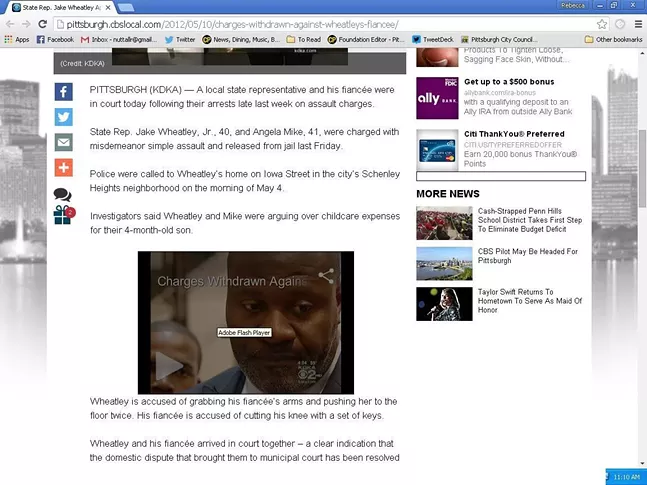Viewport: 647px width, 485px height.
Task: Open Foundation Editor bookmark
Action: pos(366,40)
